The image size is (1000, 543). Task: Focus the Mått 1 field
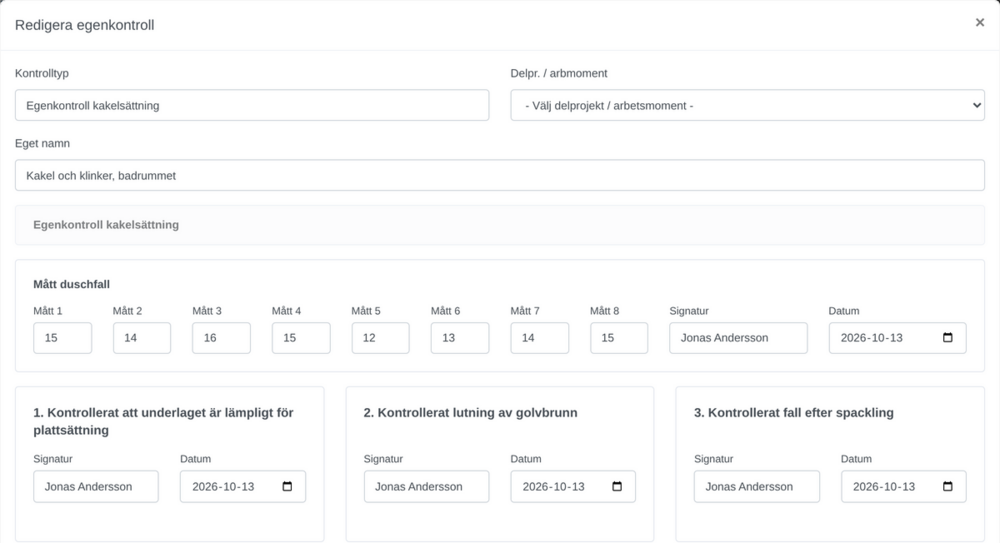point(62,338)
